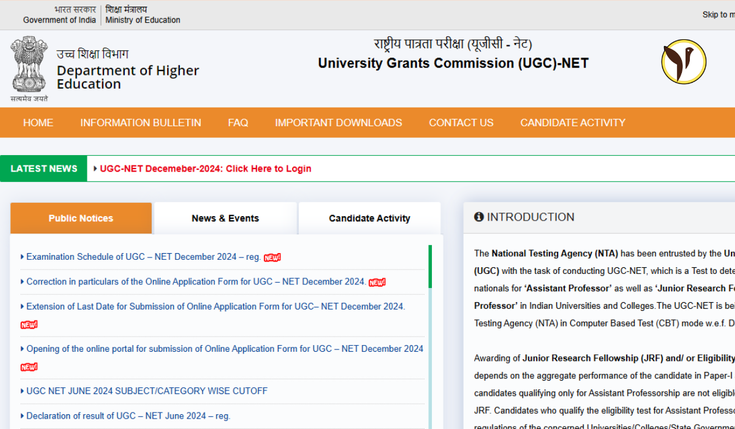Switch to the News & Events tab
The image size is (735, 429).
tap(225, 218)
